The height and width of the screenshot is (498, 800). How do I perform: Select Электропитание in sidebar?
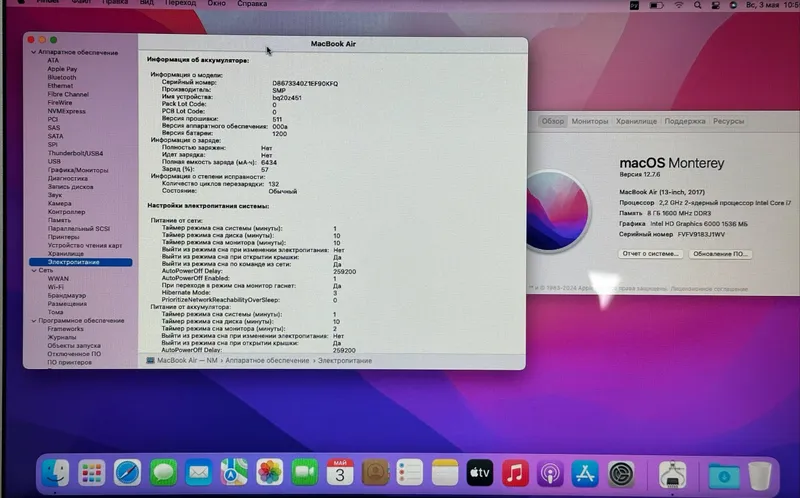[x=81, y=262]
